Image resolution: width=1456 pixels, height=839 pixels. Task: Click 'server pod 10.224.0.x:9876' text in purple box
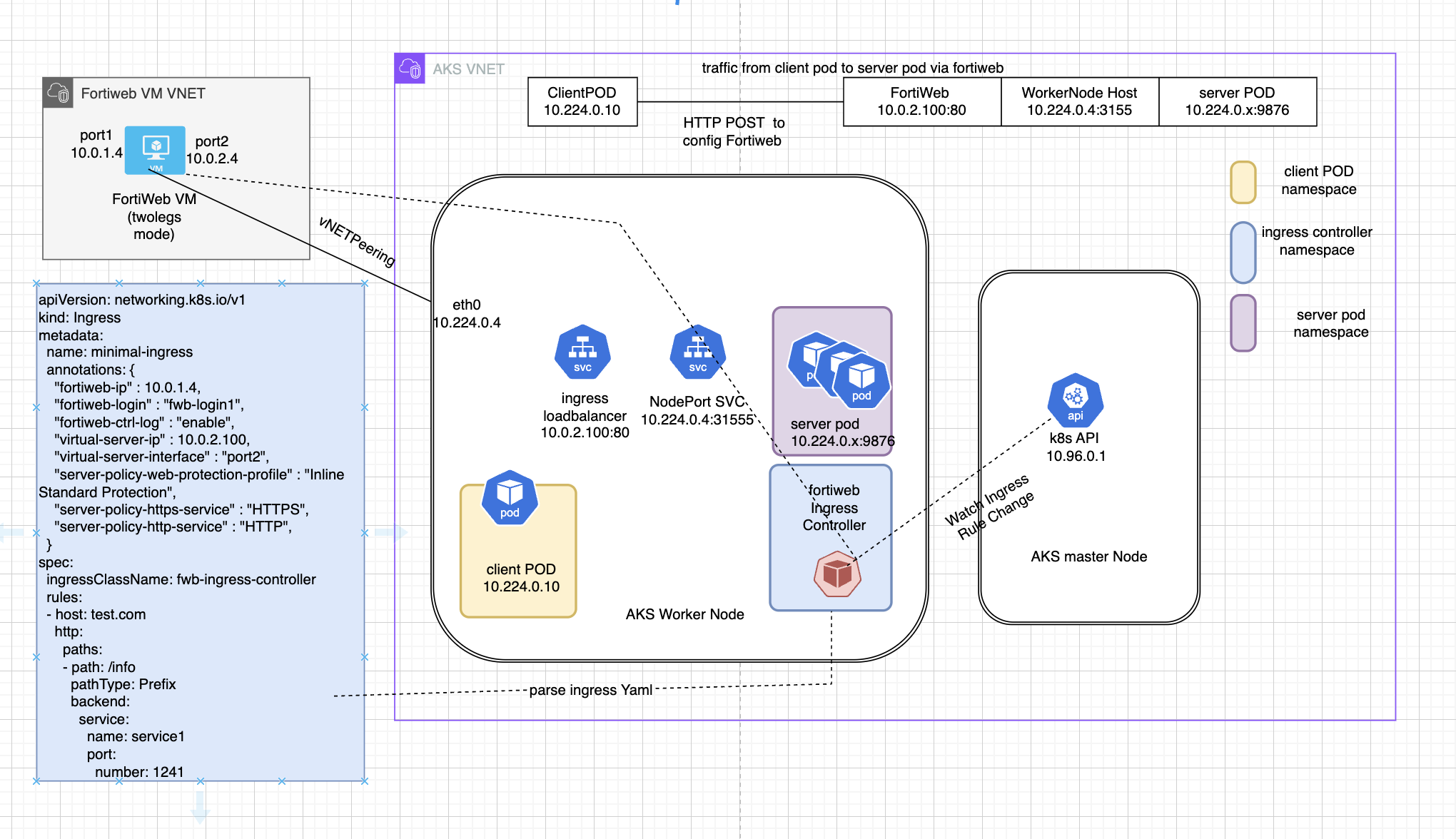[x=842, y=432]
